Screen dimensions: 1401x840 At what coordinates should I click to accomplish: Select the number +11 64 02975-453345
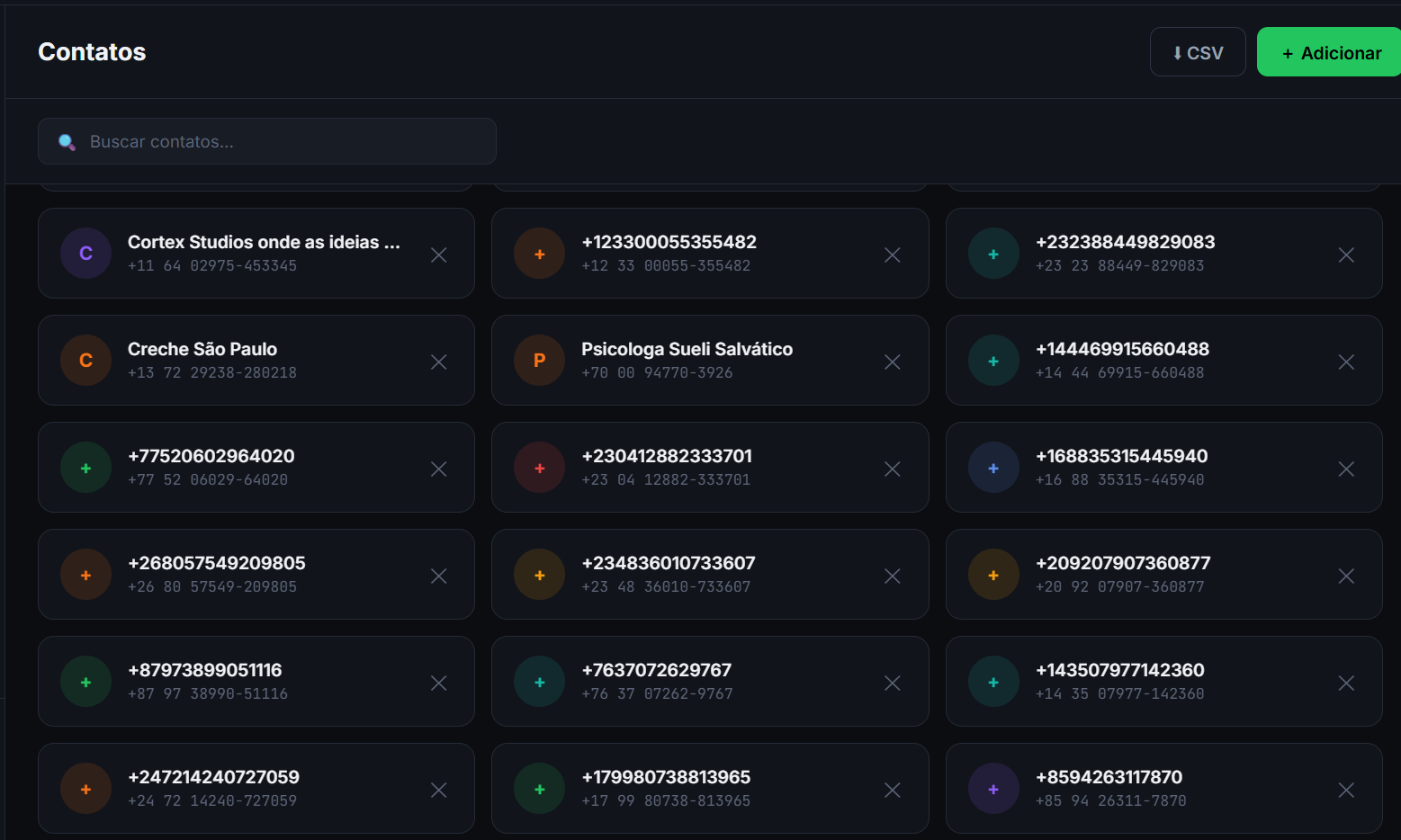[212, 265]
